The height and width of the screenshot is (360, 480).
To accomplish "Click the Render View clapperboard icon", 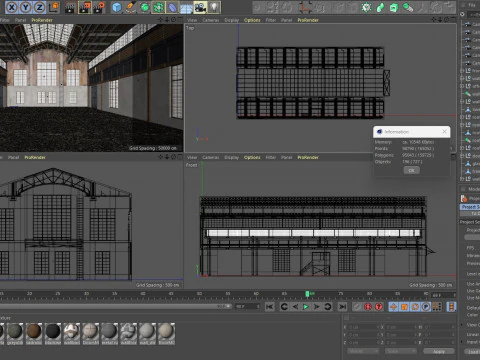I will pyautogui.click(x=70, y=7).
